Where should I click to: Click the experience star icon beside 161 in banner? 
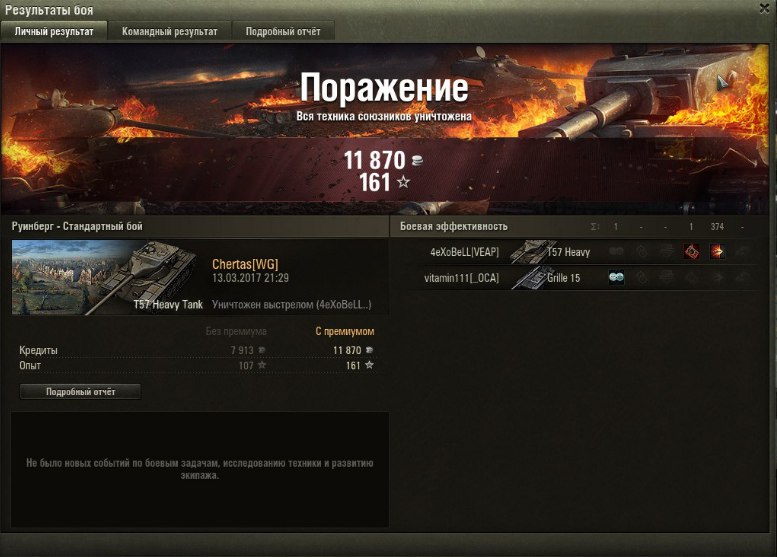pos(403,182)
